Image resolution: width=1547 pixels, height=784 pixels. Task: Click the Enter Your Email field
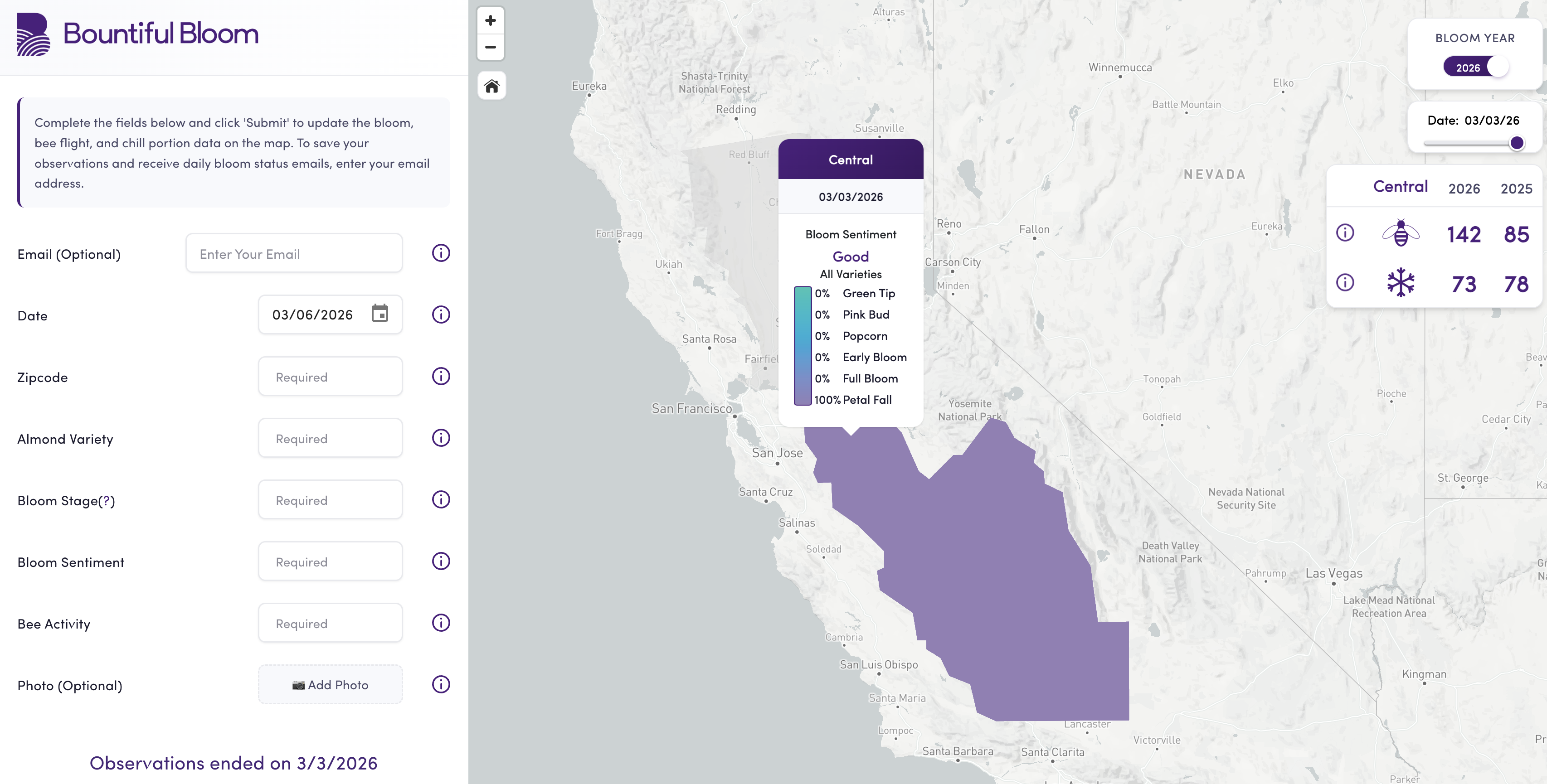coord(294,253)
